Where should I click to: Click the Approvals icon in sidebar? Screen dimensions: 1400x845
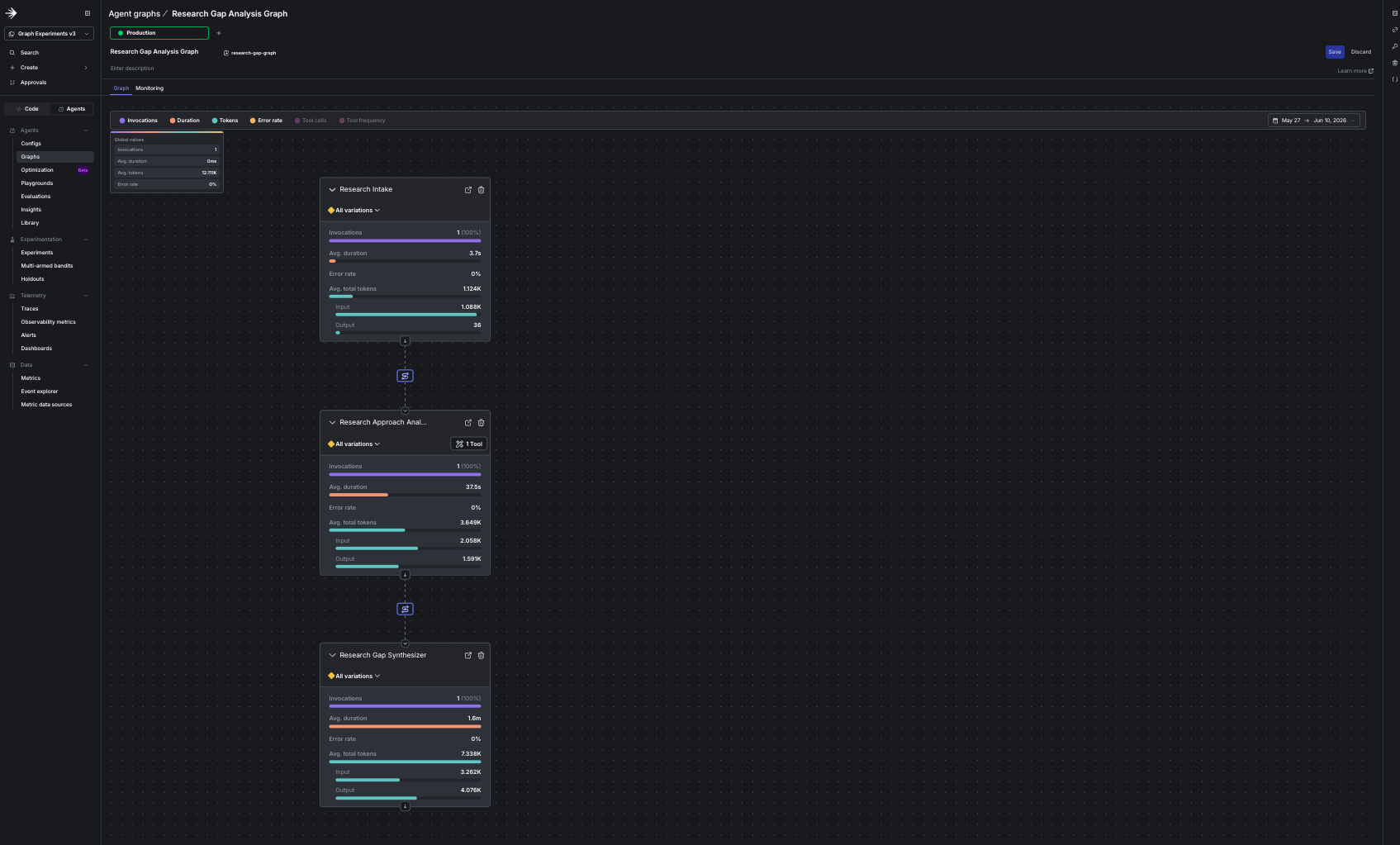coord(12,83)
